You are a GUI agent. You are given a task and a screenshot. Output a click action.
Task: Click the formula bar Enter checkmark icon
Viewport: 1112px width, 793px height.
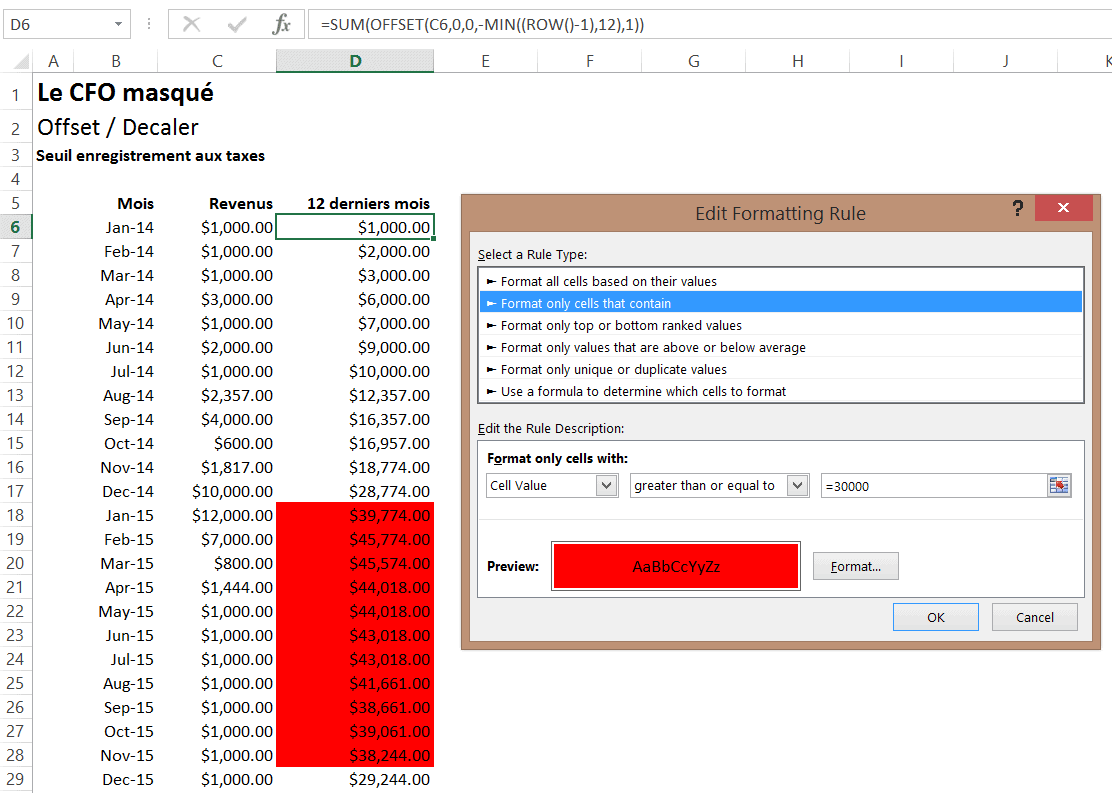click(237, 25)
